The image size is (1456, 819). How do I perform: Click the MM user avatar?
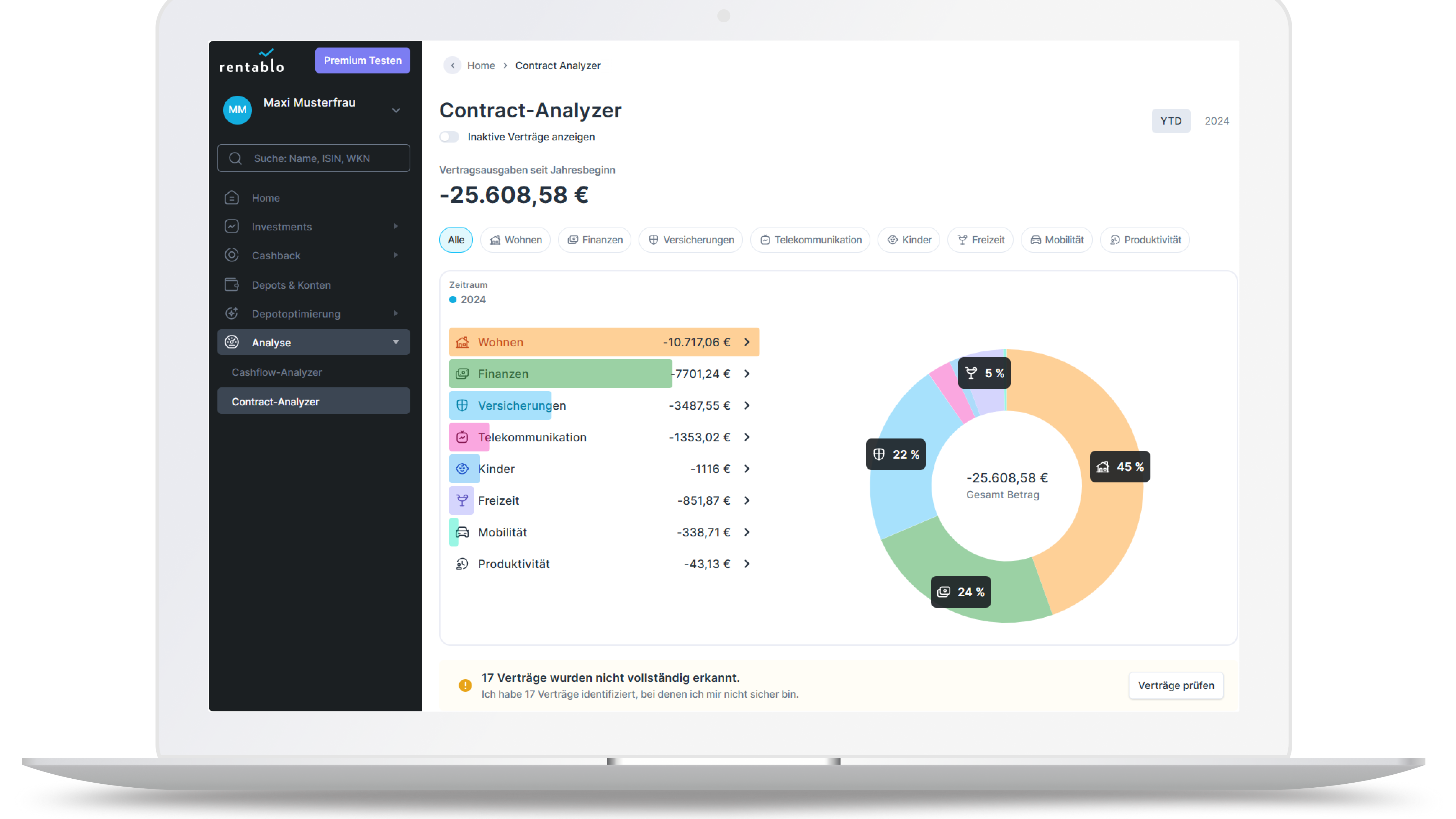238,110
